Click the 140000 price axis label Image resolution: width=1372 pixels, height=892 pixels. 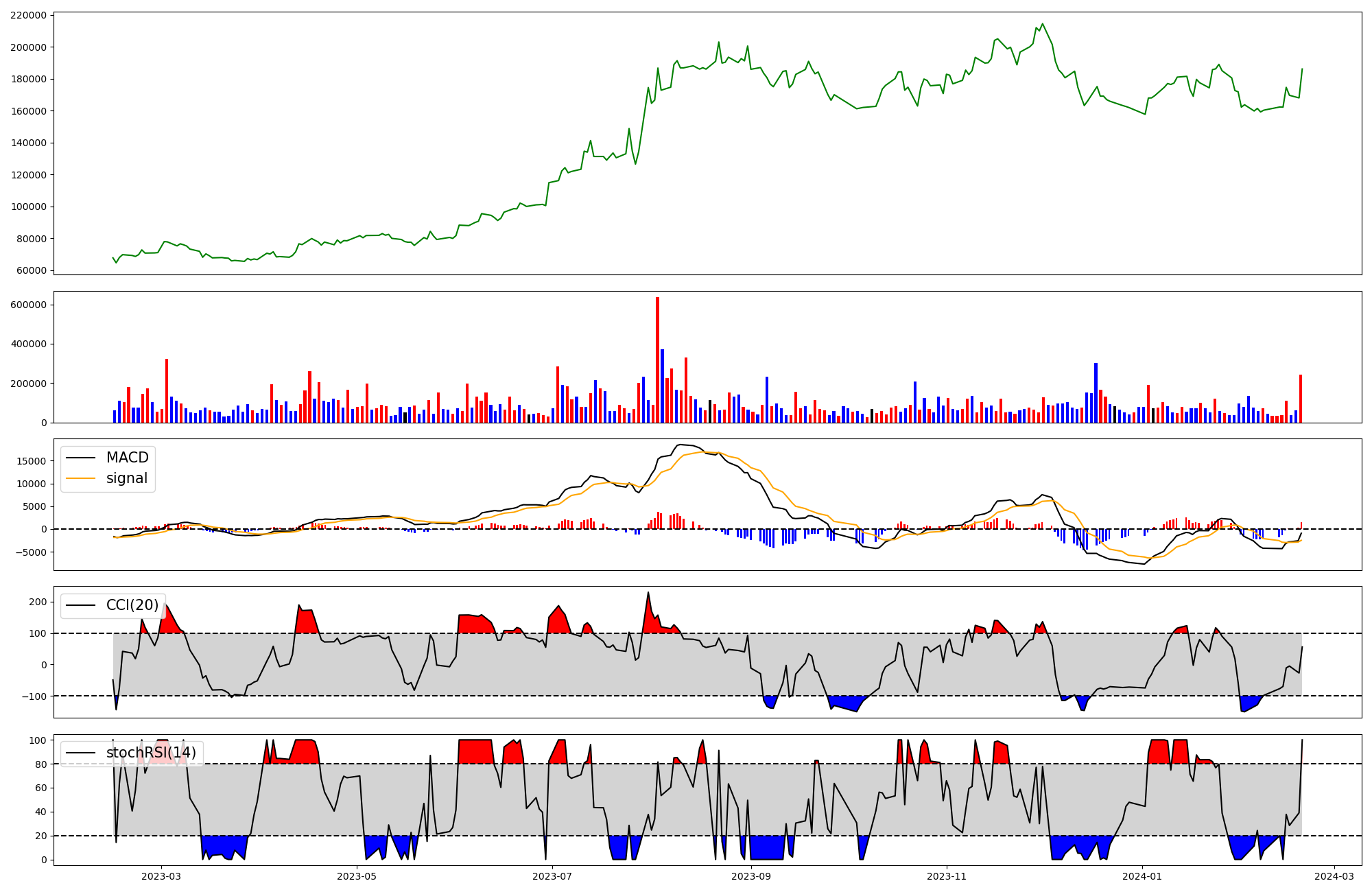(x=29, y=143)
